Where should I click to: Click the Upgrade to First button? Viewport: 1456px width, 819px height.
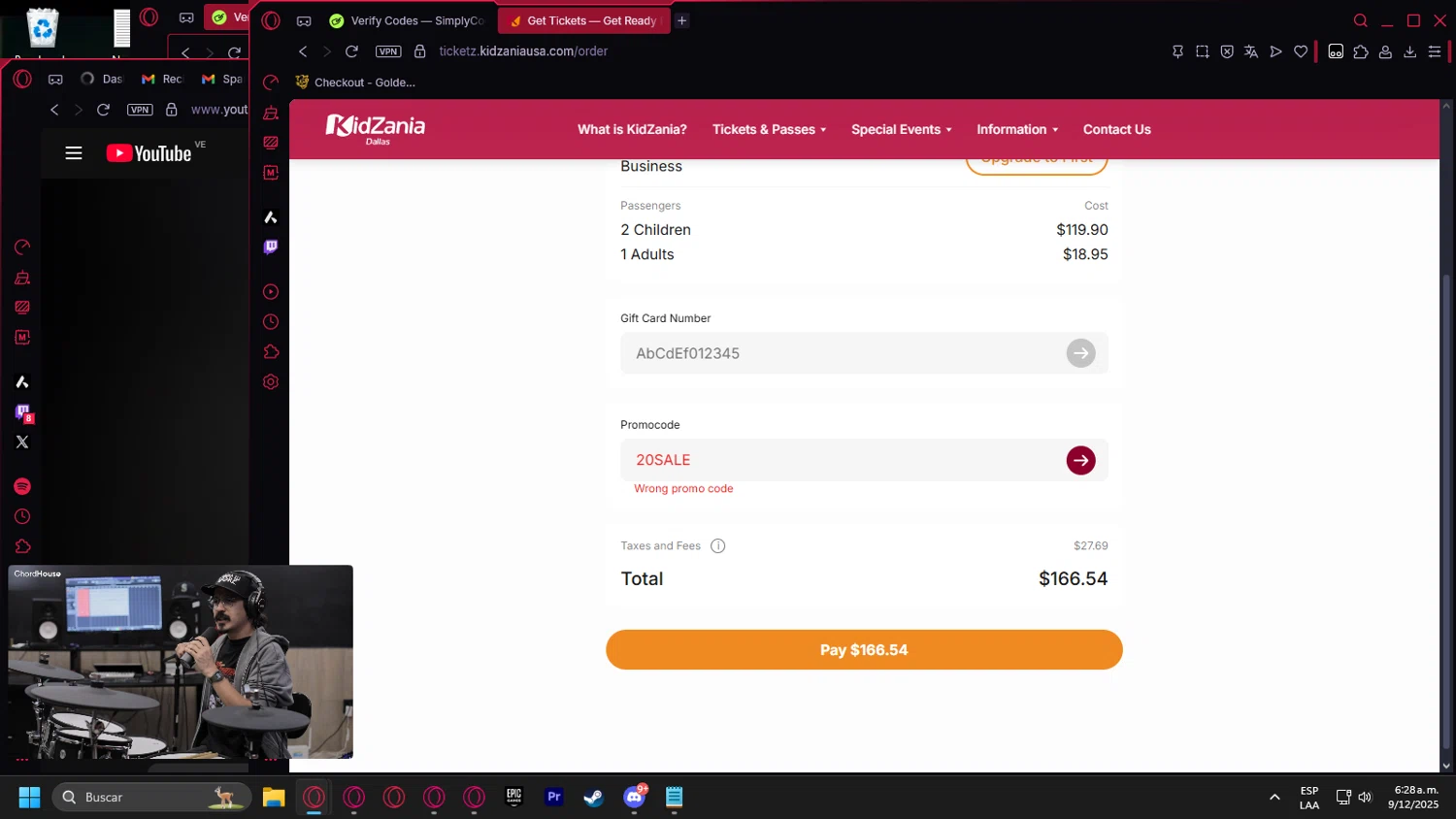pos(1037,161)
